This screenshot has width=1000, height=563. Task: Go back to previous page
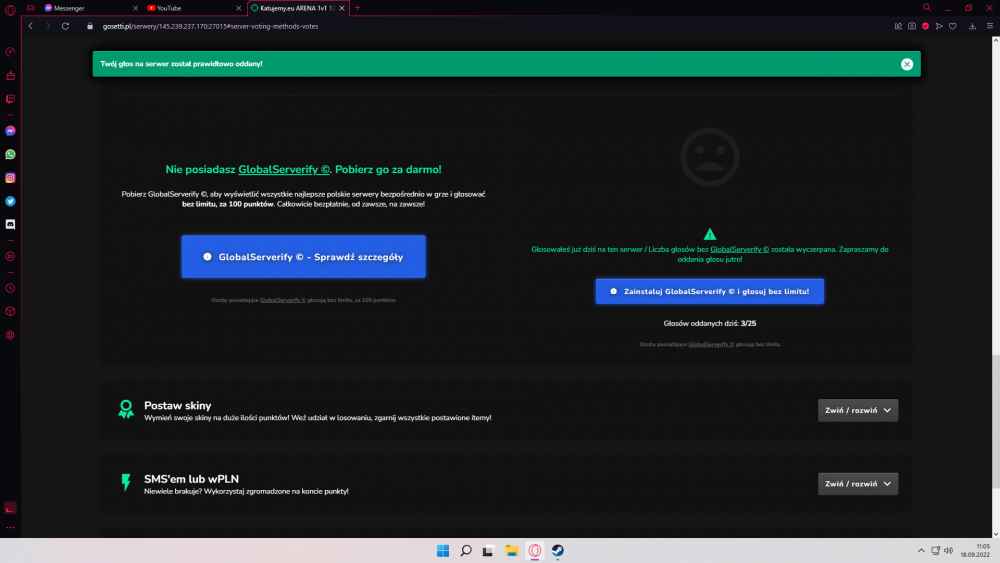[x=31, y=26]
